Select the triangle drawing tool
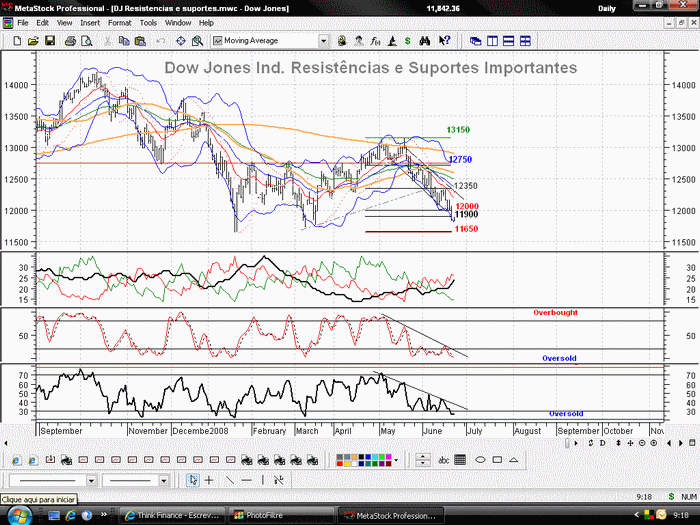This screenshot has width=700, height=525. click(x=514, y=460)
